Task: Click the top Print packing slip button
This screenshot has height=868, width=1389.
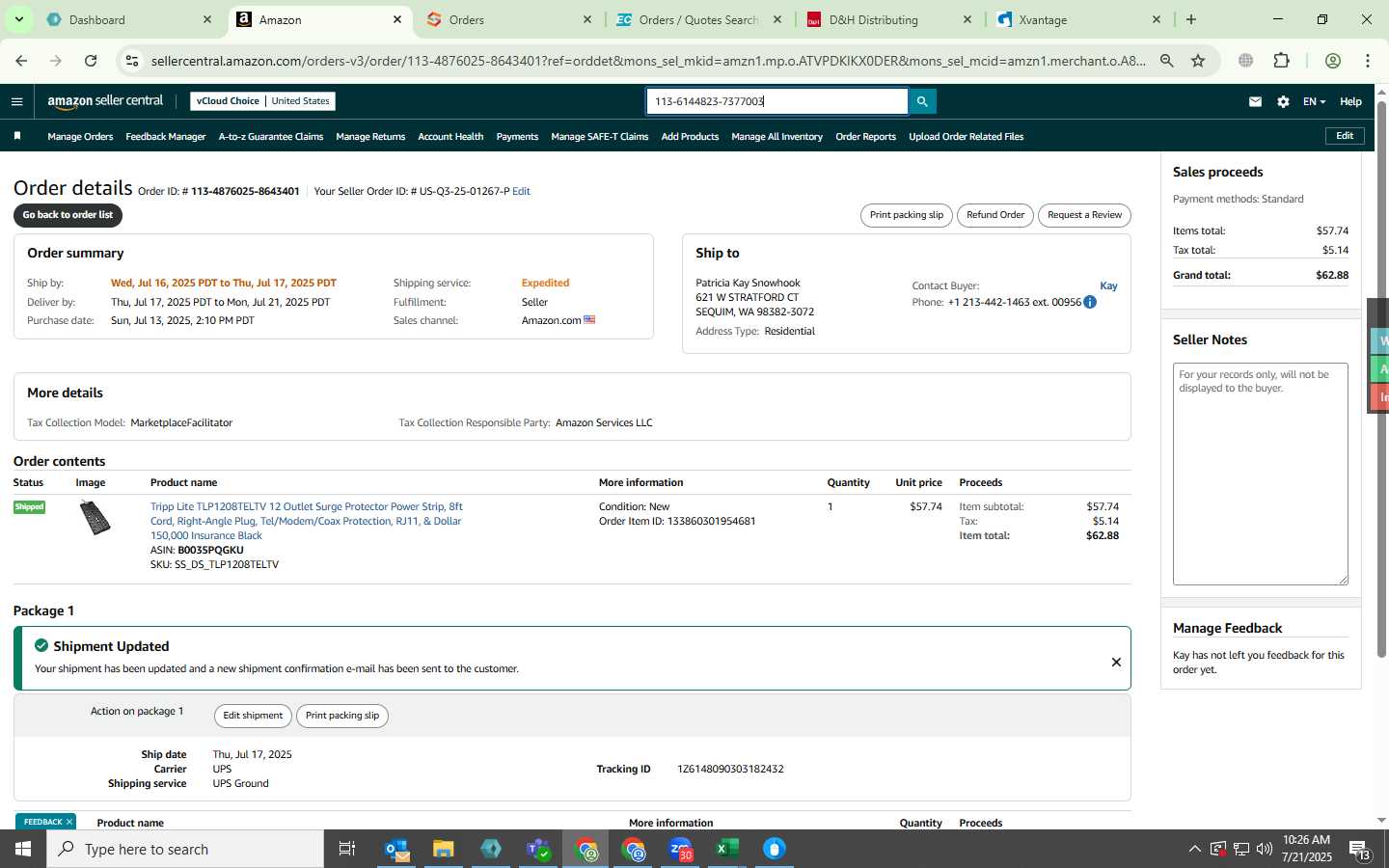Action: tap(907, 215)
